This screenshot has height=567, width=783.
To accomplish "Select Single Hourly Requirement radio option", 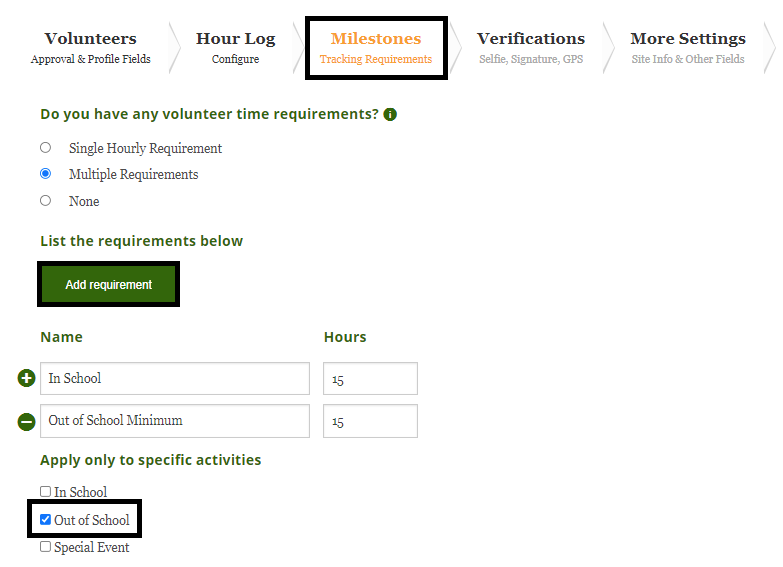I will (x=45, y=148).
